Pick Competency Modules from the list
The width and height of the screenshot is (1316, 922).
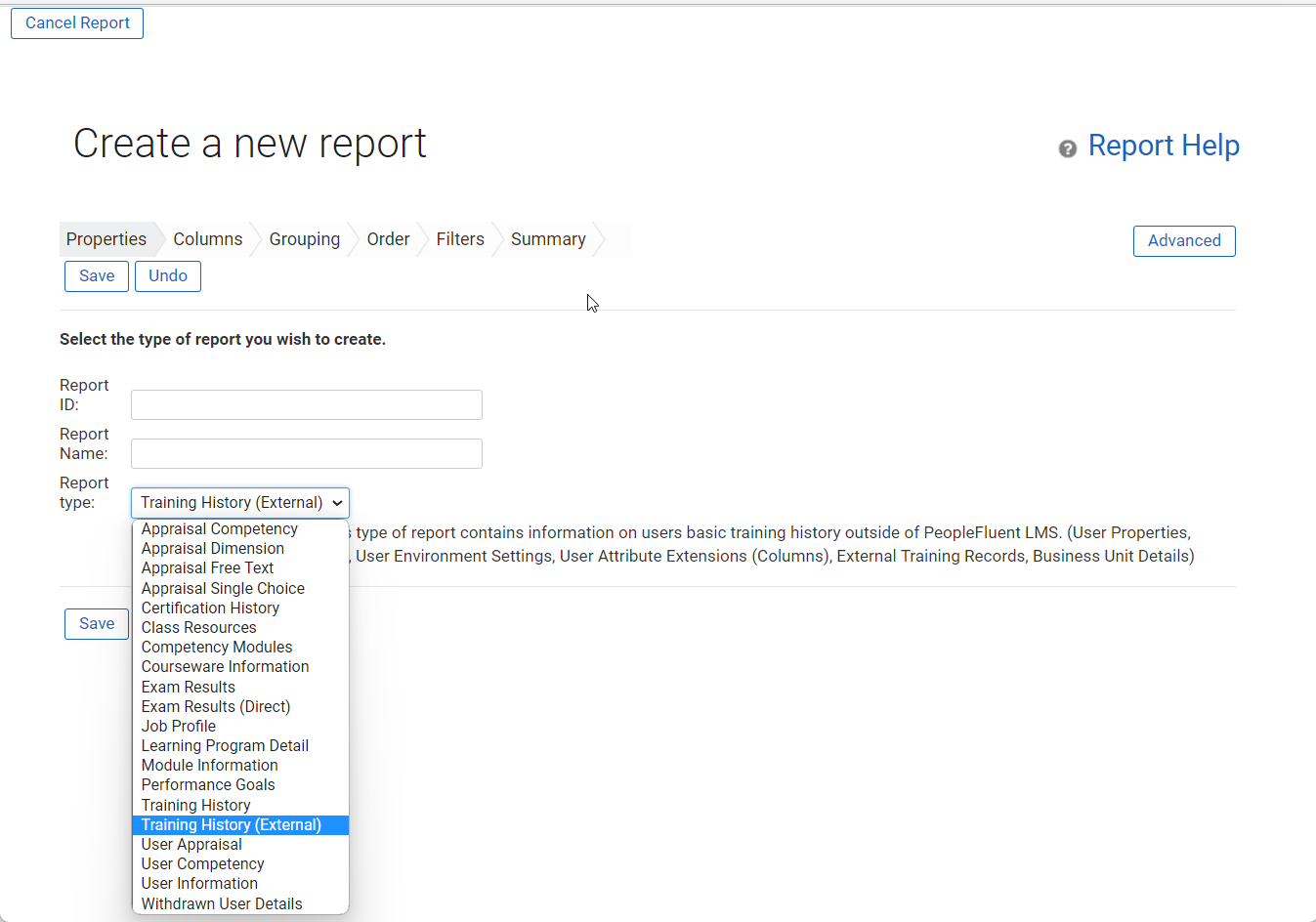point(240,648)
